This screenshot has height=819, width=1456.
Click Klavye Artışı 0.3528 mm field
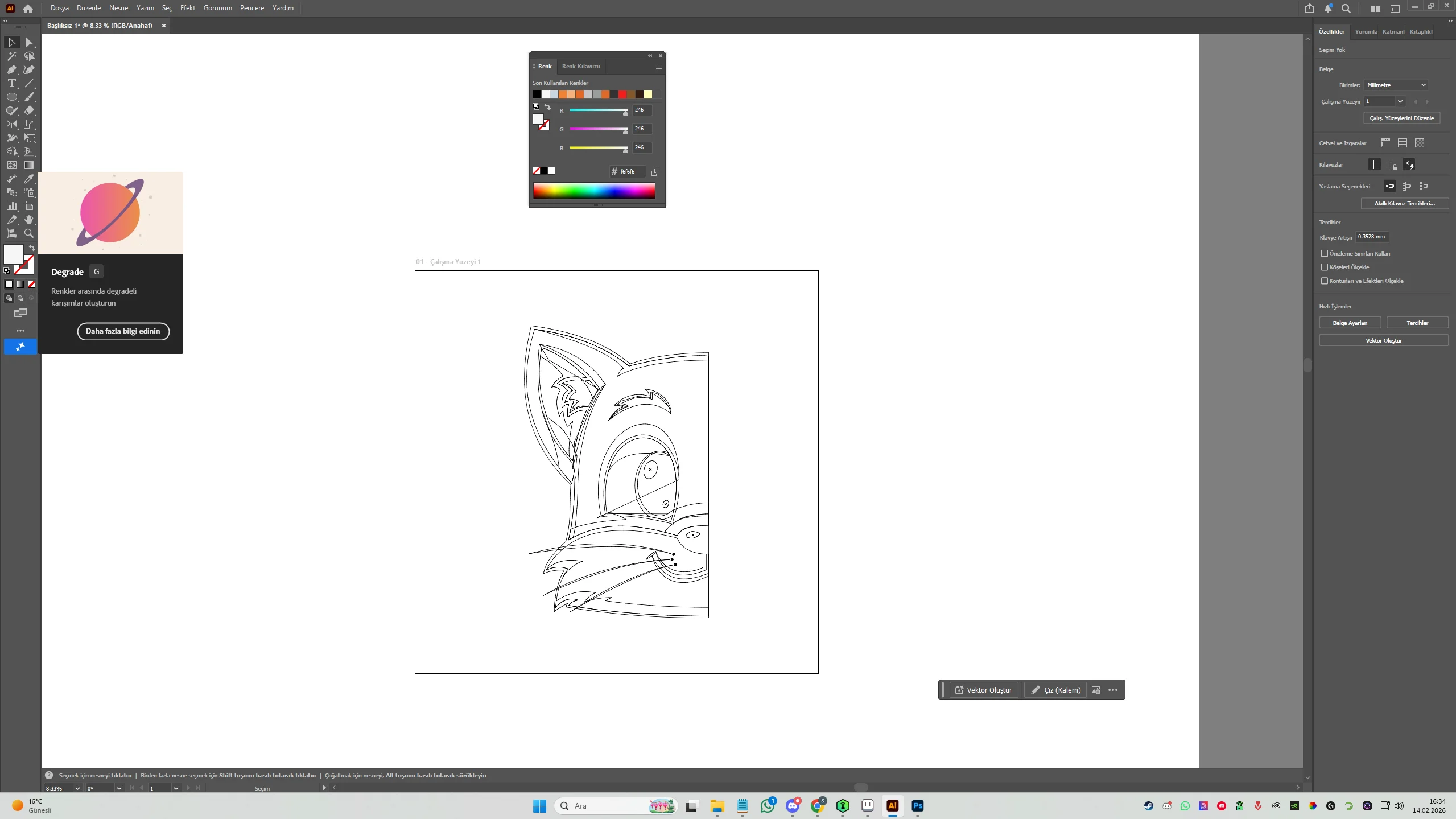1372,237
